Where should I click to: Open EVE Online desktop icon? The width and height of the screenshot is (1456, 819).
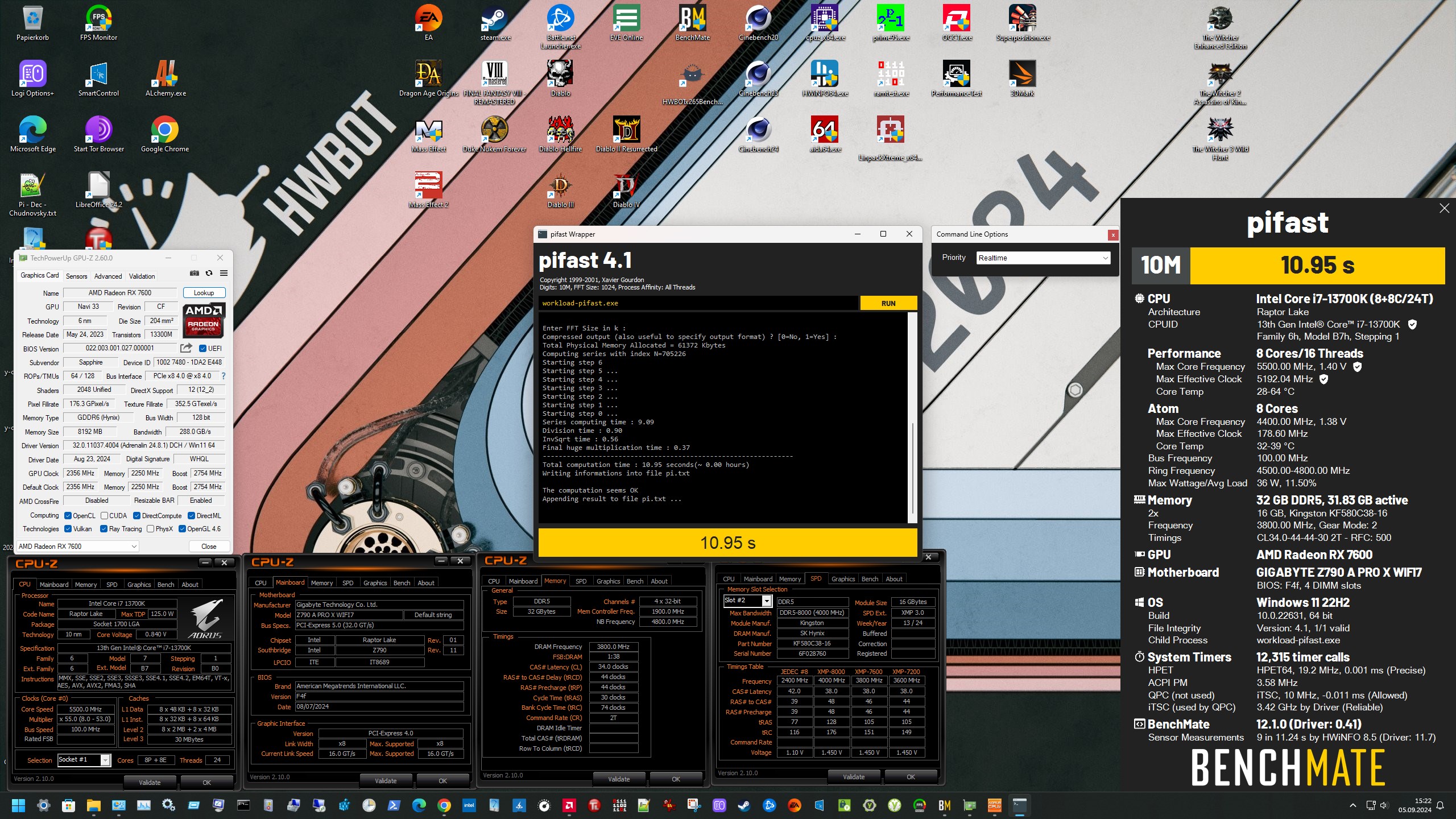[626, 23]
